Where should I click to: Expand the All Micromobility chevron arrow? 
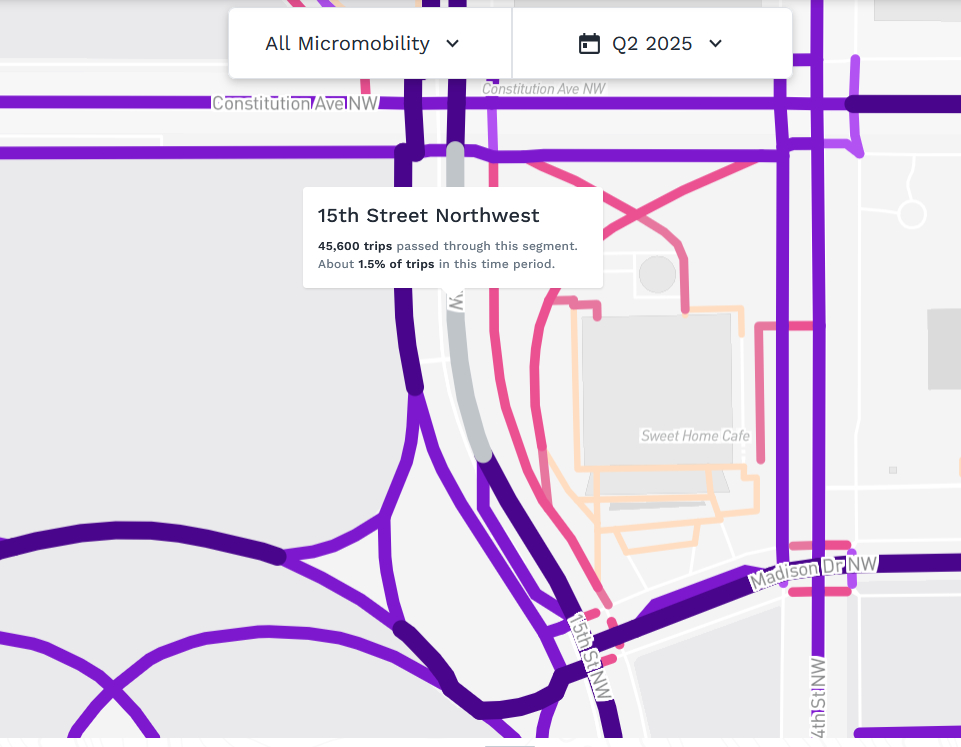pos(452,44)
